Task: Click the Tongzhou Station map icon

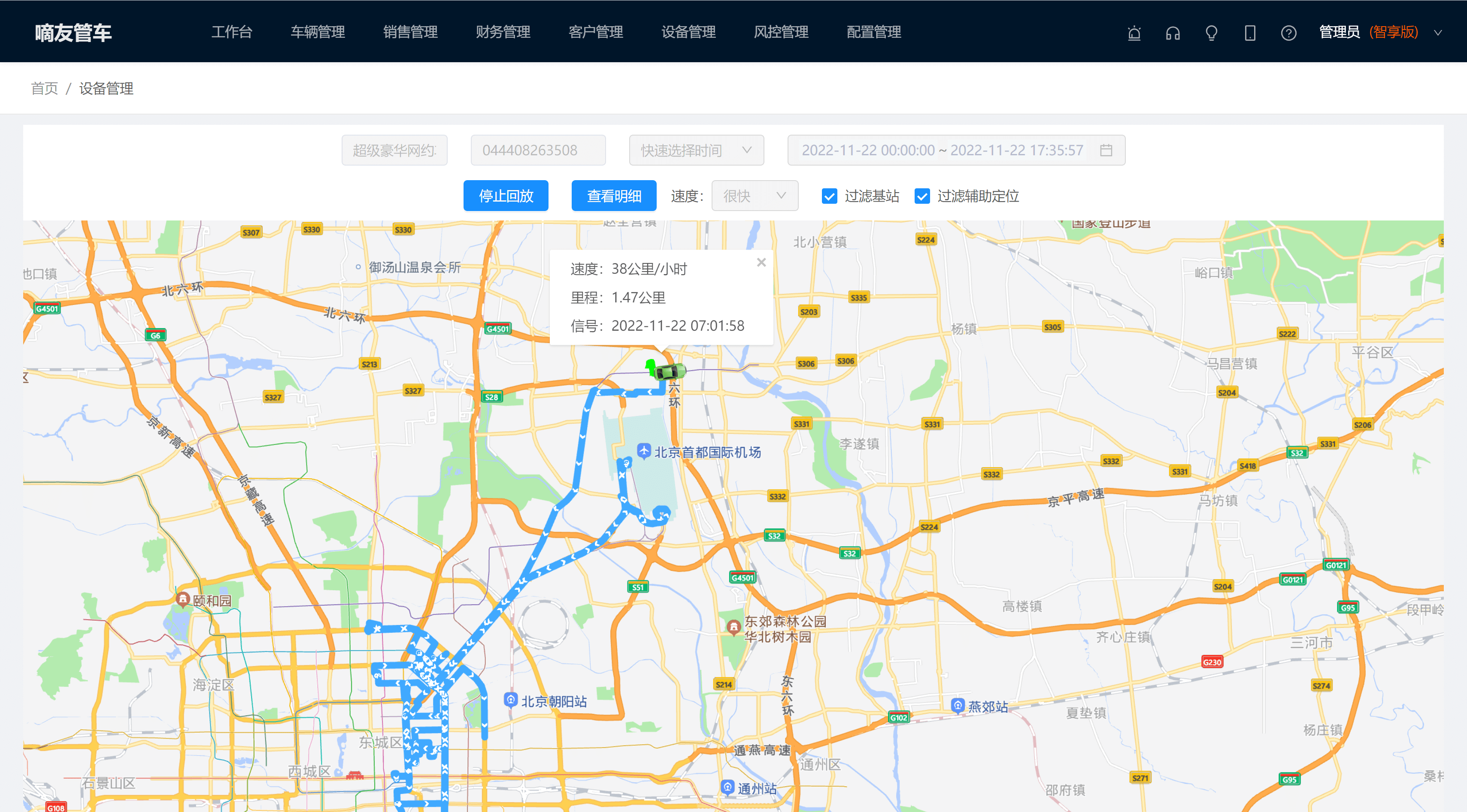Action: 728,787
